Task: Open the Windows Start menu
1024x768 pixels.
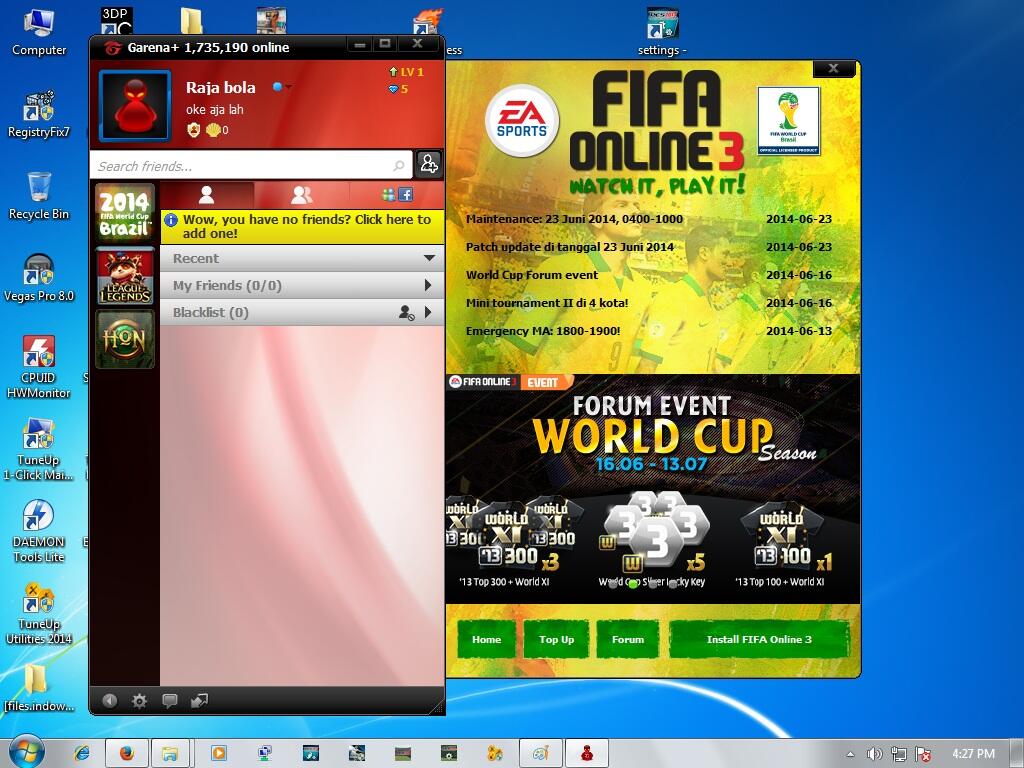Action: (26, 752)
